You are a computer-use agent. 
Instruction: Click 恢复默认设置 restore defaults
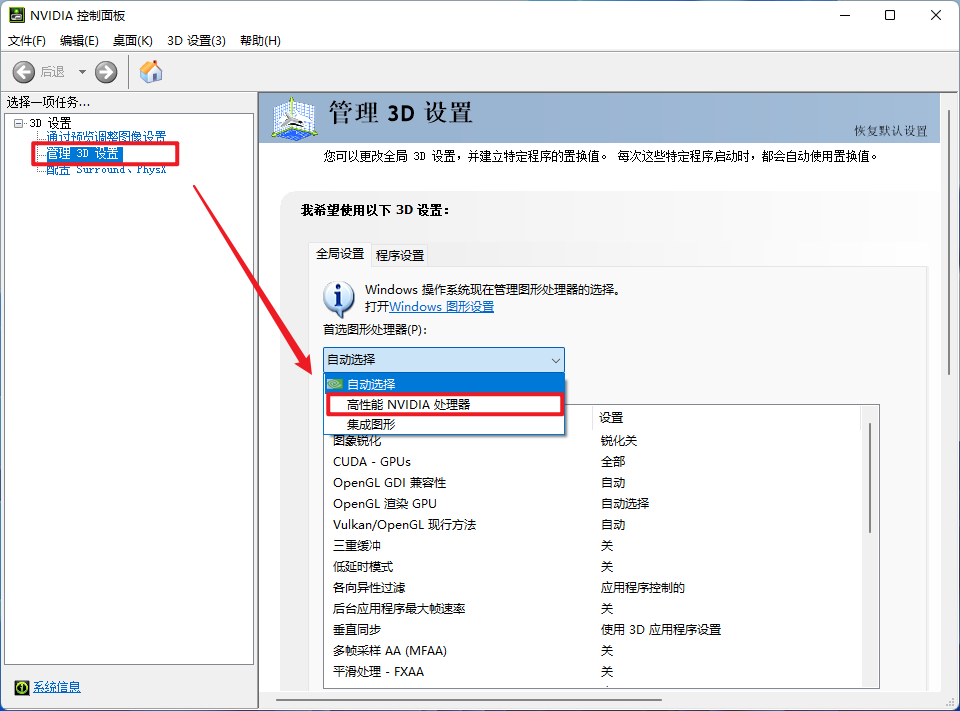[x=891, y=131]
